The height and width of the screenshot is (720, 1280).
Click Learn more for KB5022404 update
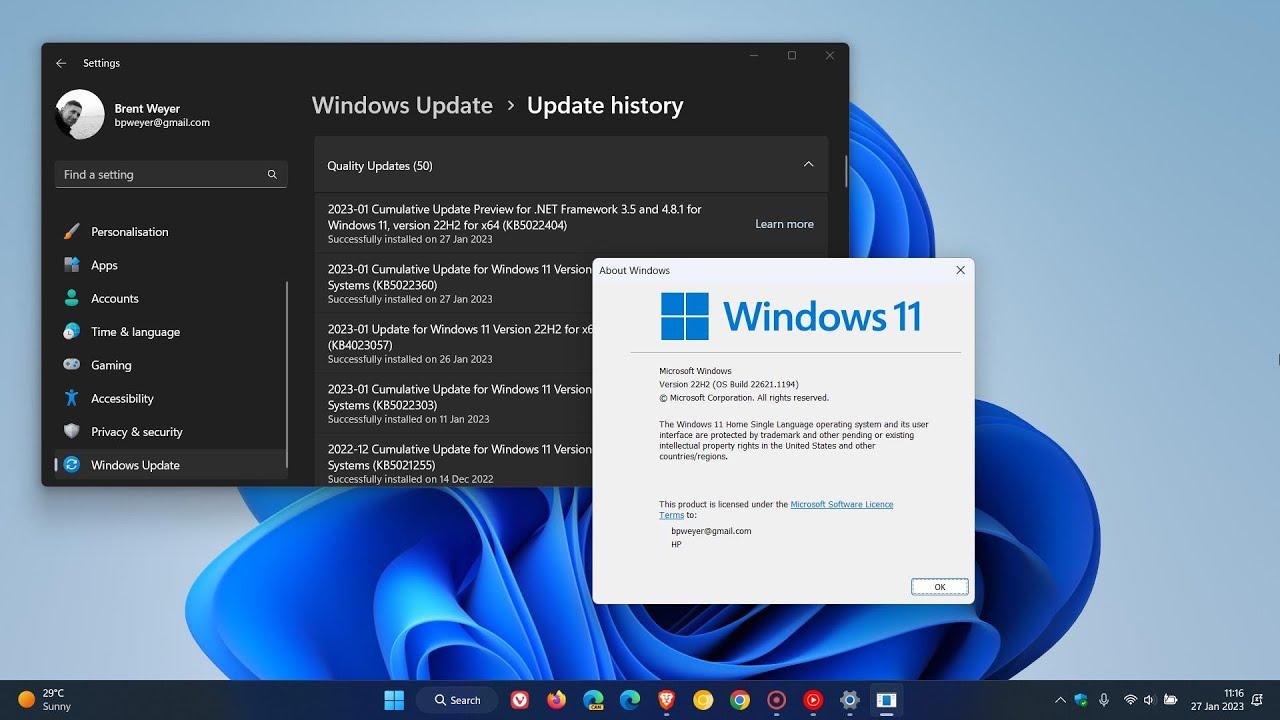[784, 224]
